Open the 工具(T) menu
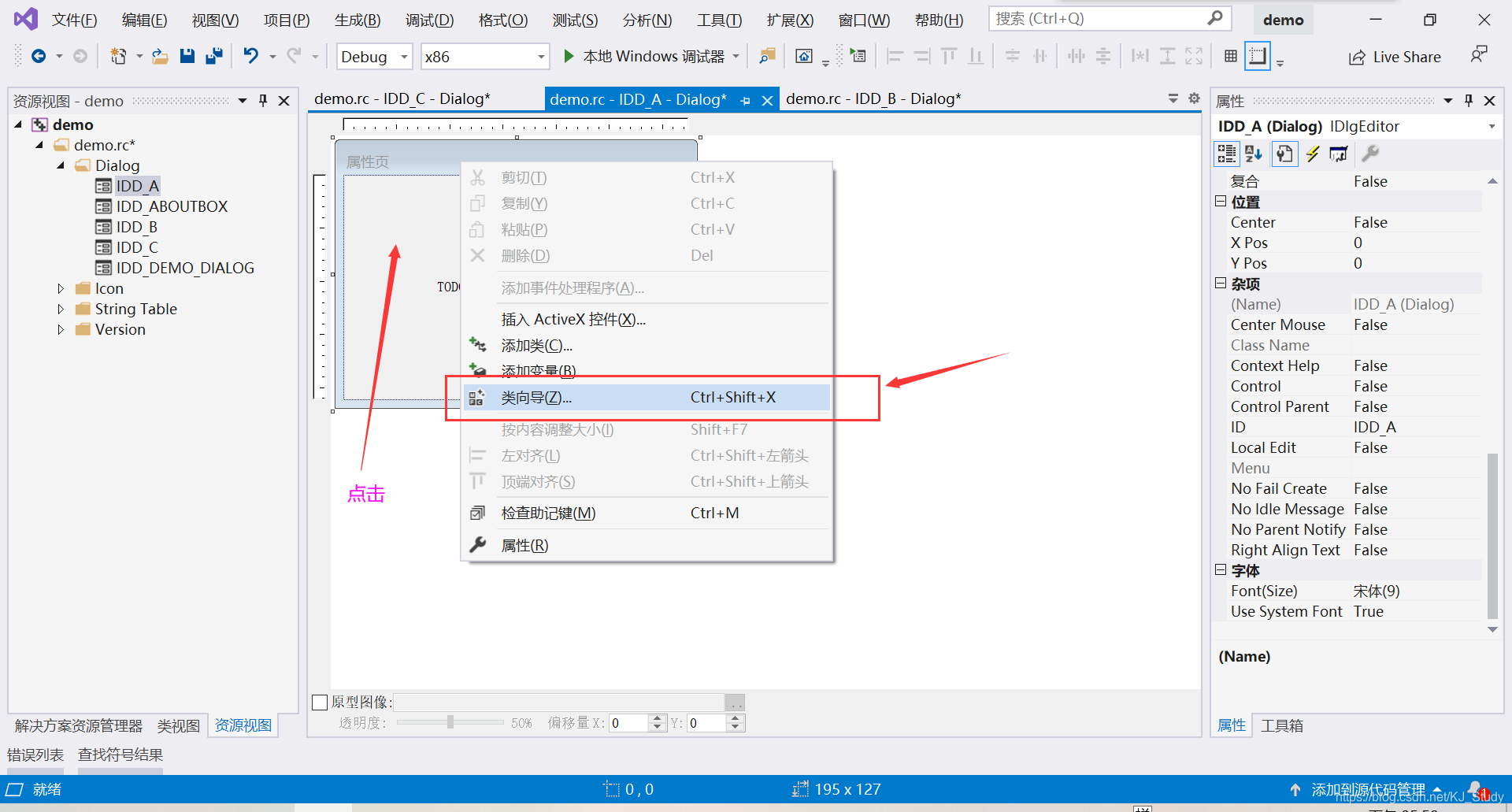This screenshot has height=812, width=1512. [x=719, y=20]
